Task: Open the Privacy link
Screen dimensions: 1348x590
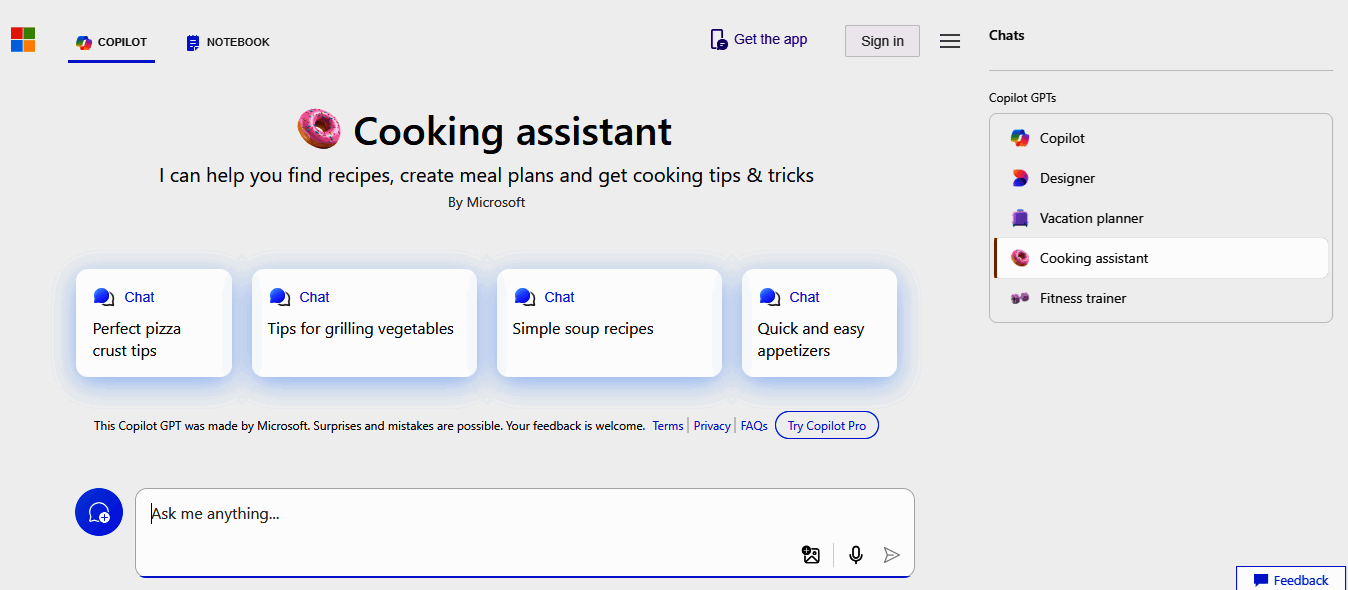Action: pyautogui.click(x=712, y=426)
